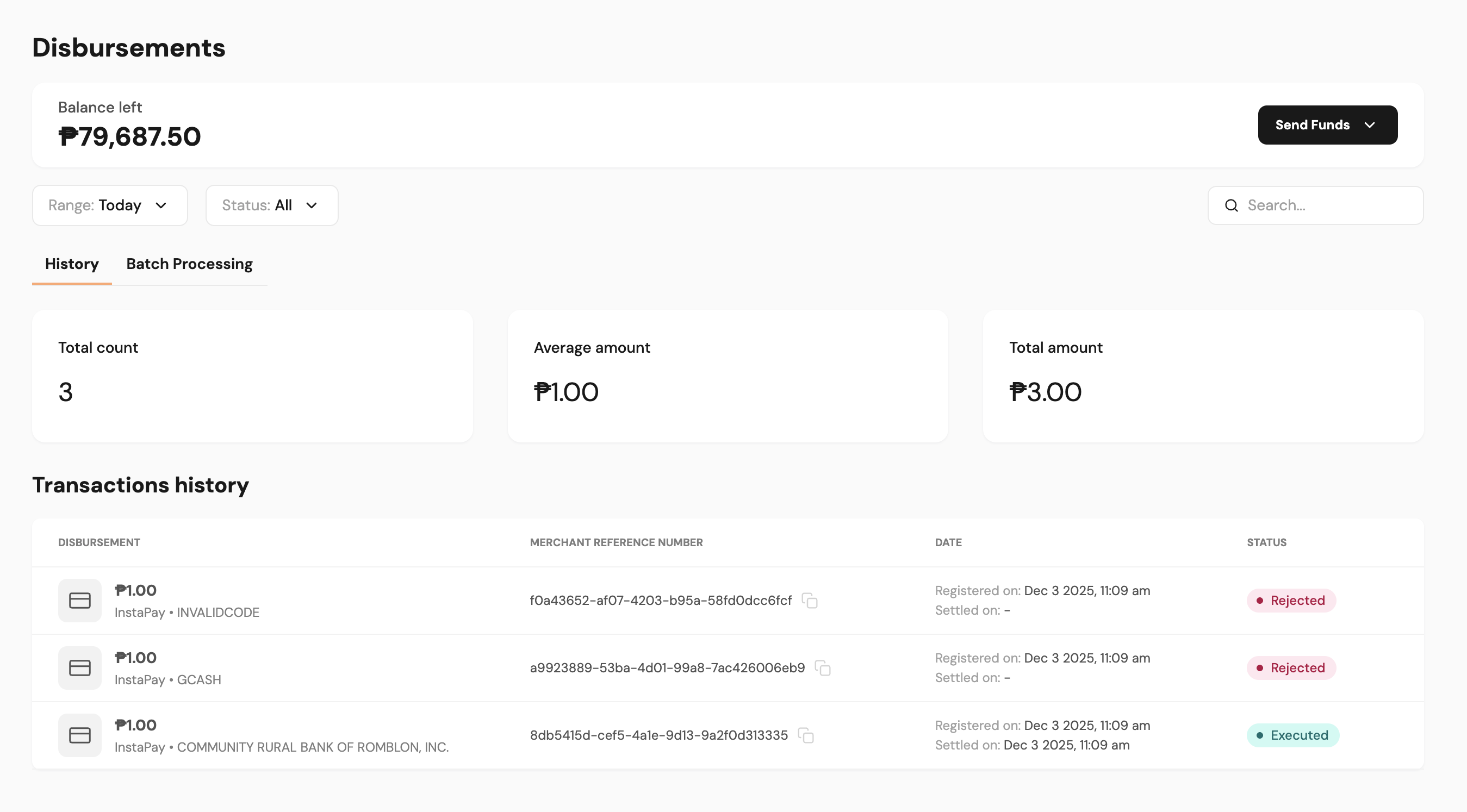1467x812 pixels.
Task: Copy reference number starting with a9923889
Action: click(822, 667)
